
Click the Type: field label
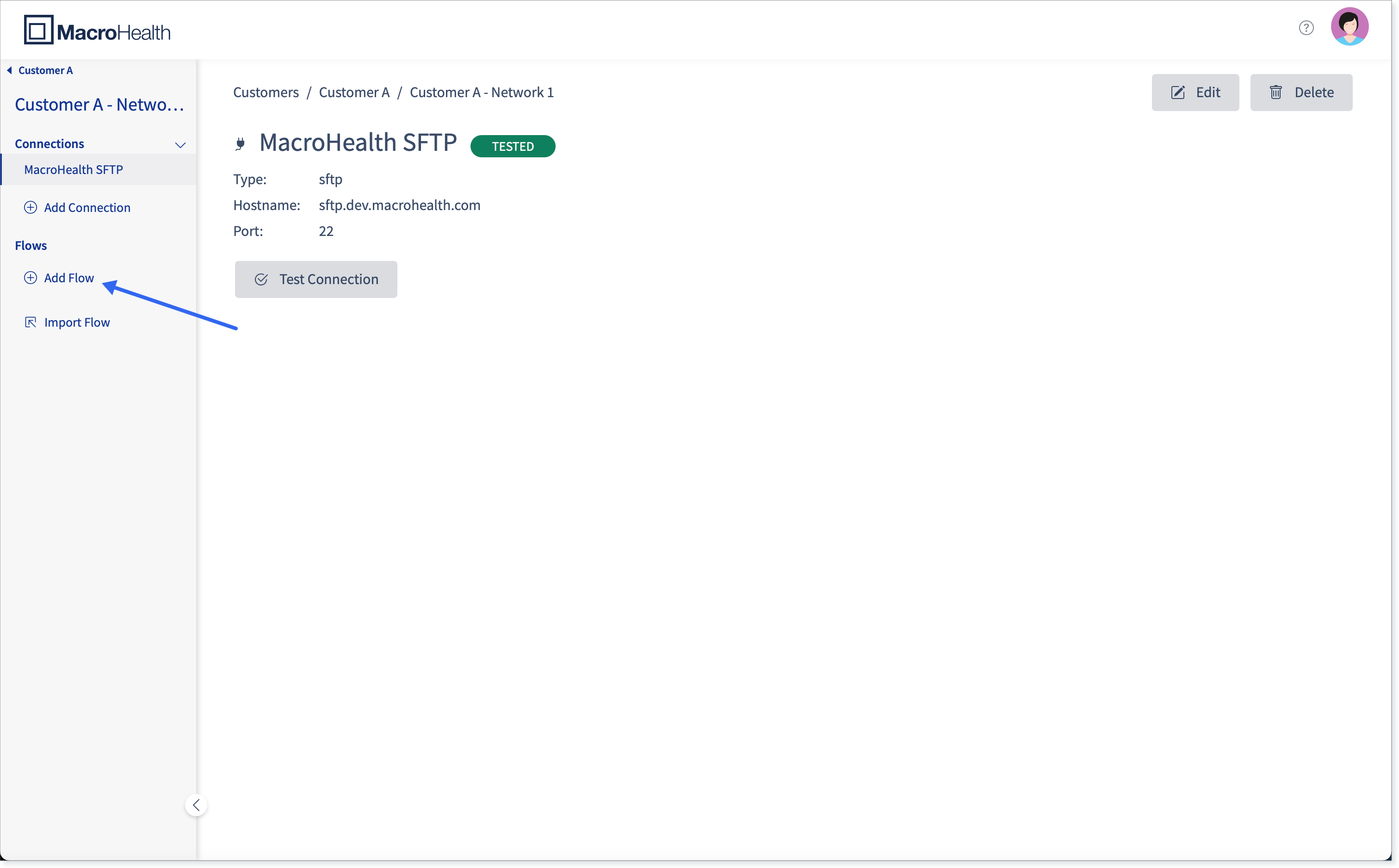[250, 179]
